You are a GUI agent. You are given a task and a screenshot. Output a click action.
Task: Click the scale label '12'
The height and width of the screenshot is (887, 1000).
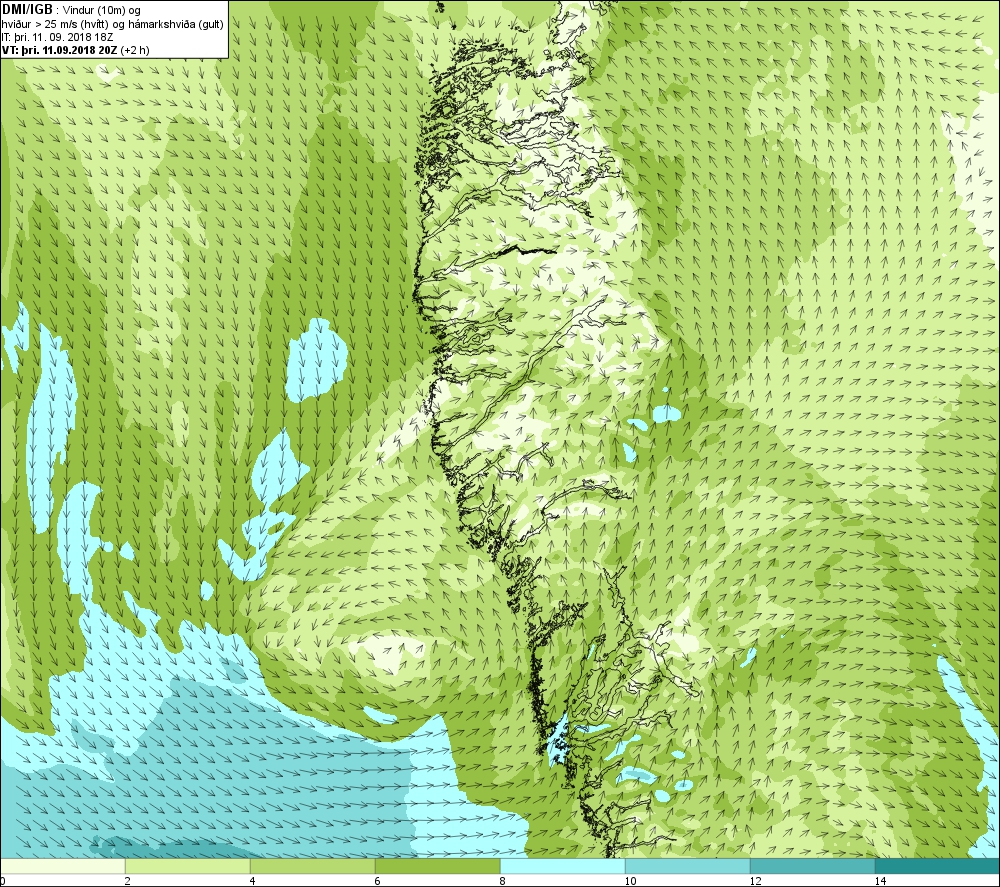[755, 881]
